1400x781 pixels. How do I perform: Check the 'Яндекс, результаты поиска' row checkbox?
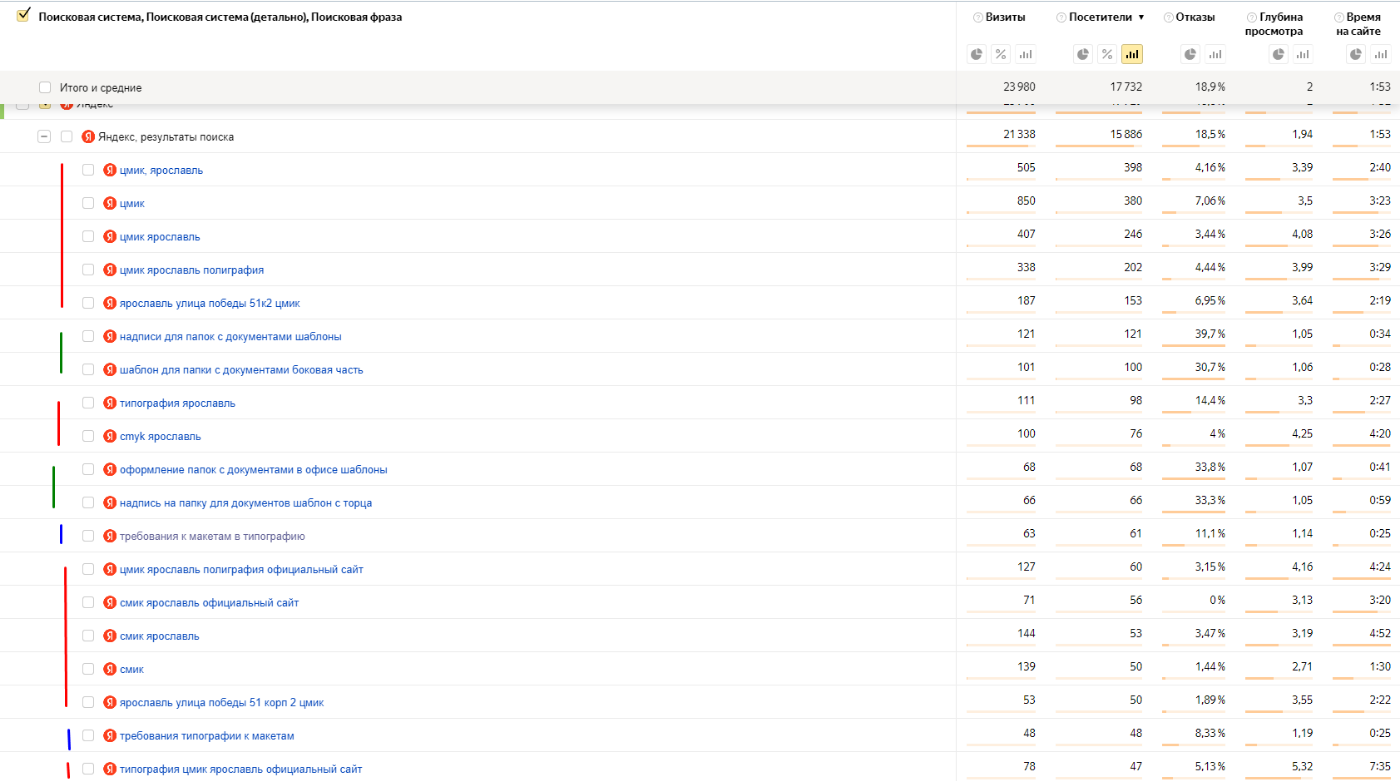coord(66,137)
